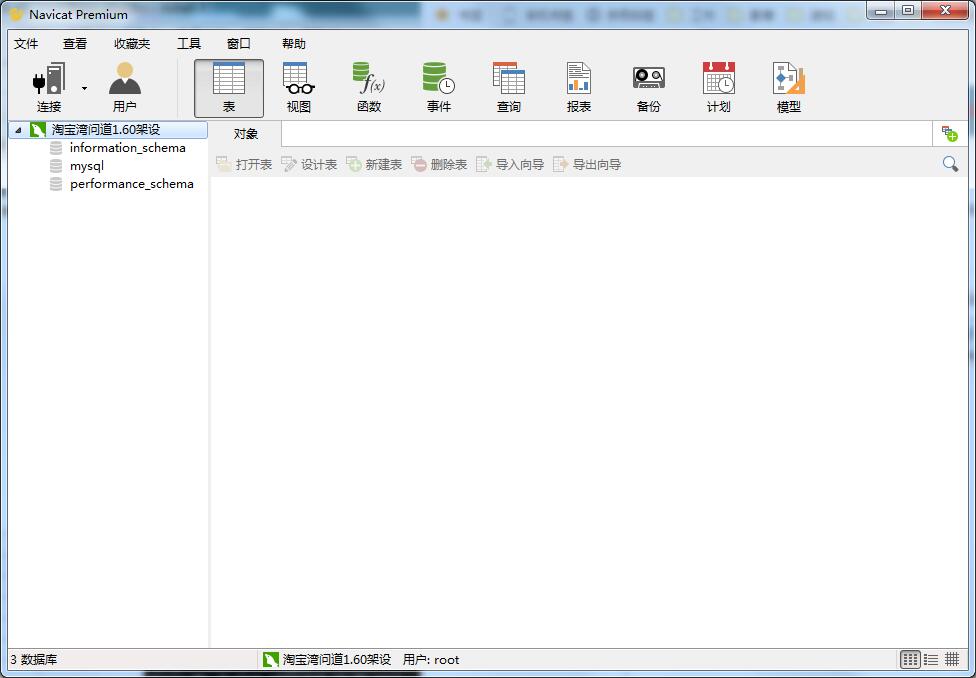
Task: Click the mysql database icon
Action: (x=56, y=166)
